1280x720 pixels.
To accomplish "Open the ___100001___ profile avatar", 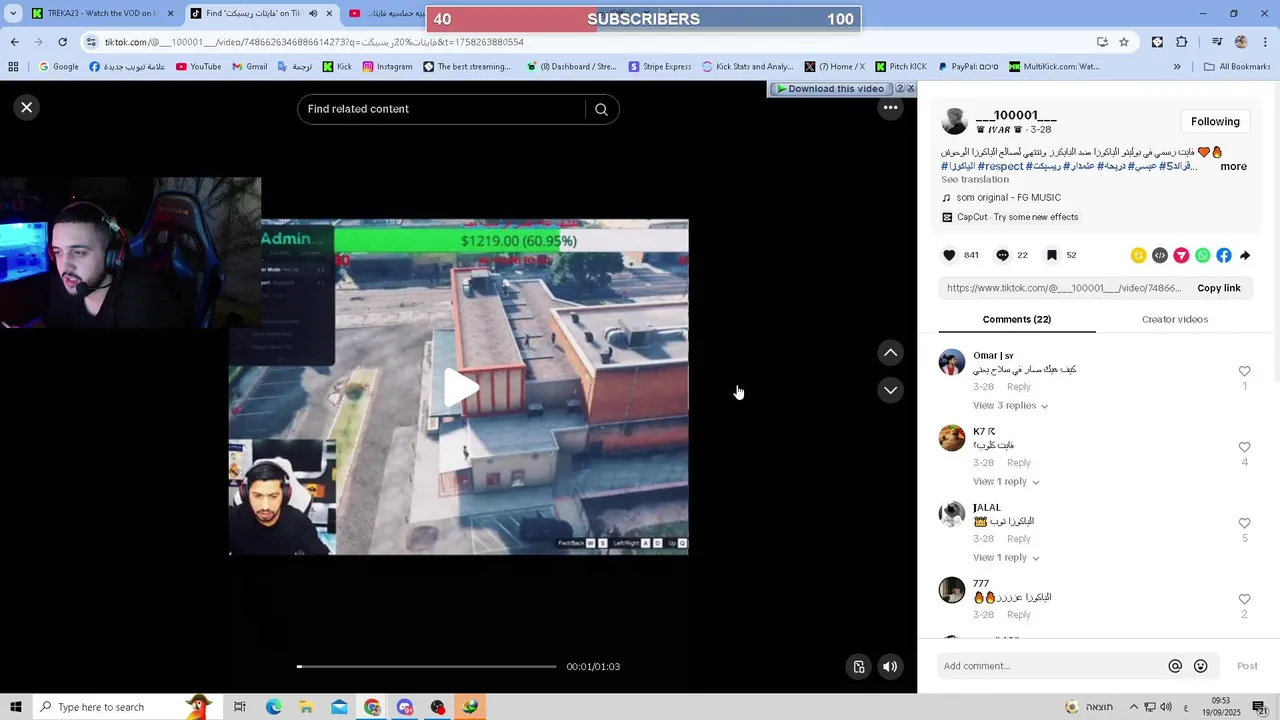I will tap(954, 121).
